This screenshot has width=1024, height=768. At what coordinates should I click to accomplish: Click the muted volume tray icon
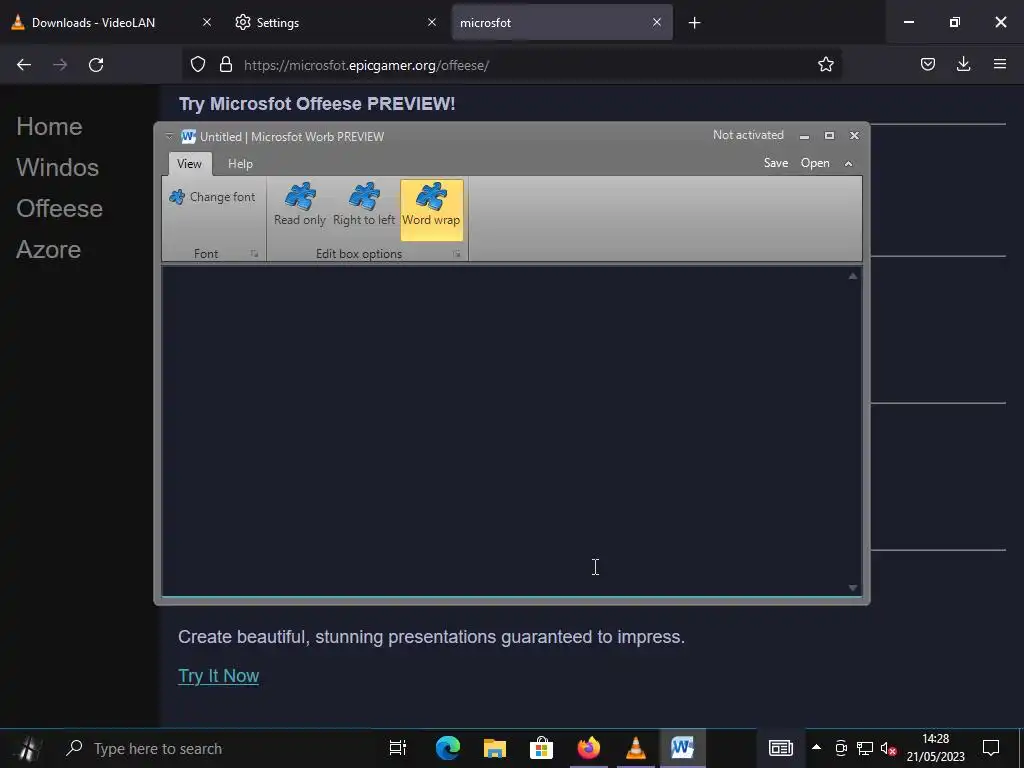pos(888,748)
